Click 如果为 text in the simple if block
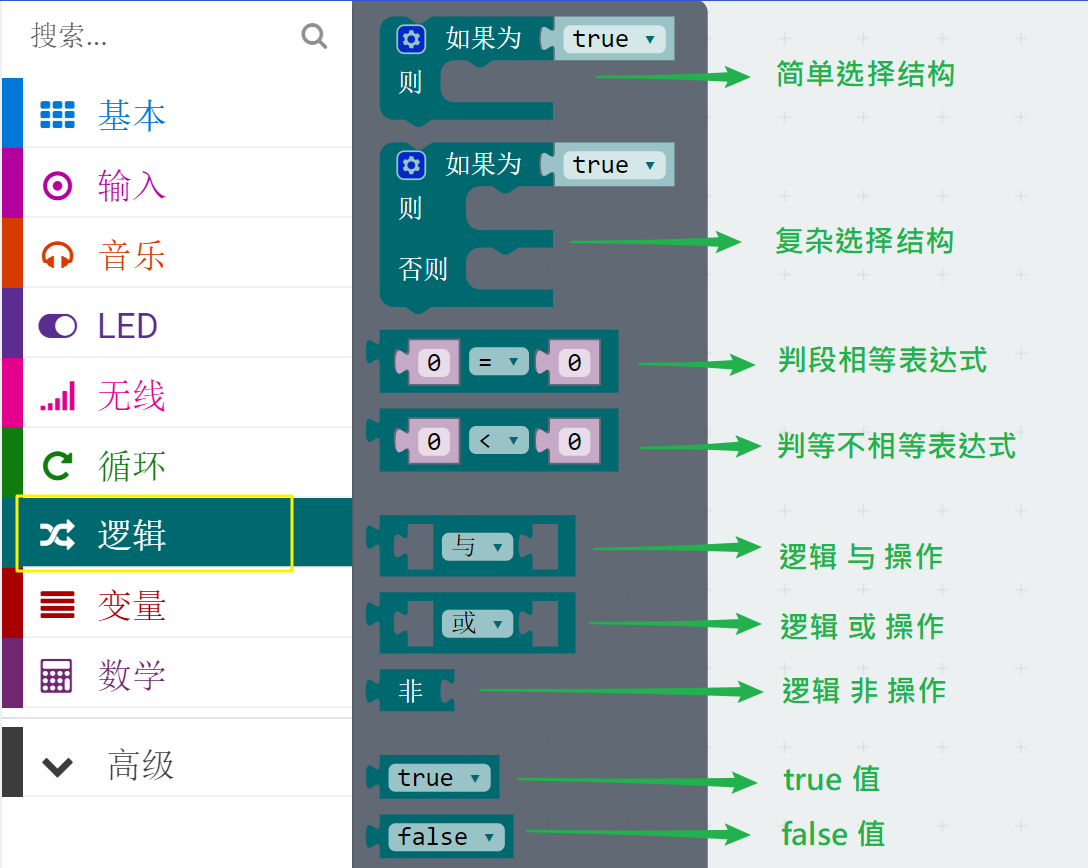Viewport: 1088px width, 868px height. (484, 39)
